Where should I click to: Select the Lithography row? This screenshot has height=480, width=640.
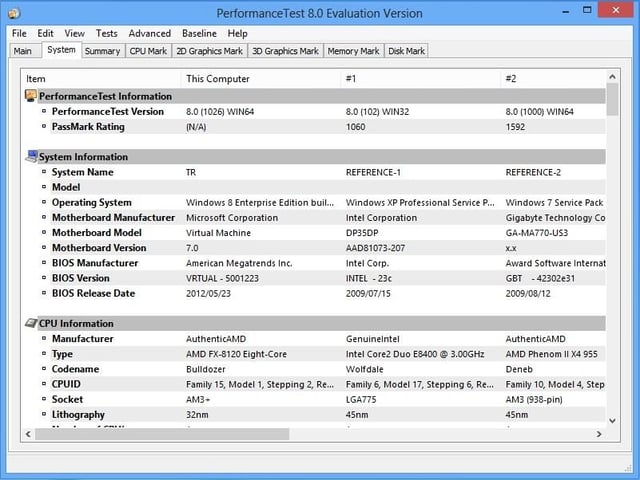314,414
